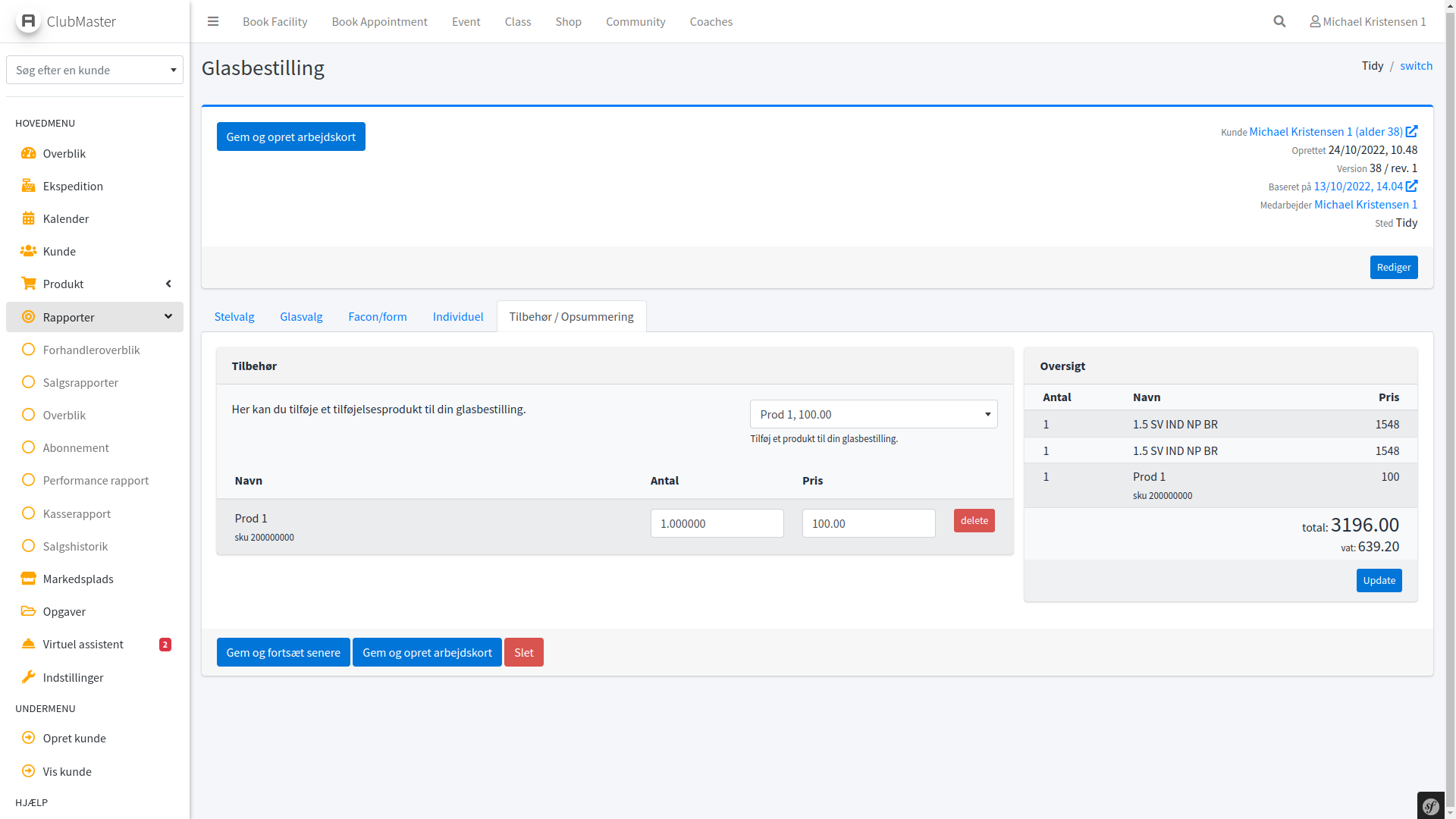Open the Book Facility menu item
Image resolution: width=1456 pixels, height=819 pixels.
[x=275, y=21]
